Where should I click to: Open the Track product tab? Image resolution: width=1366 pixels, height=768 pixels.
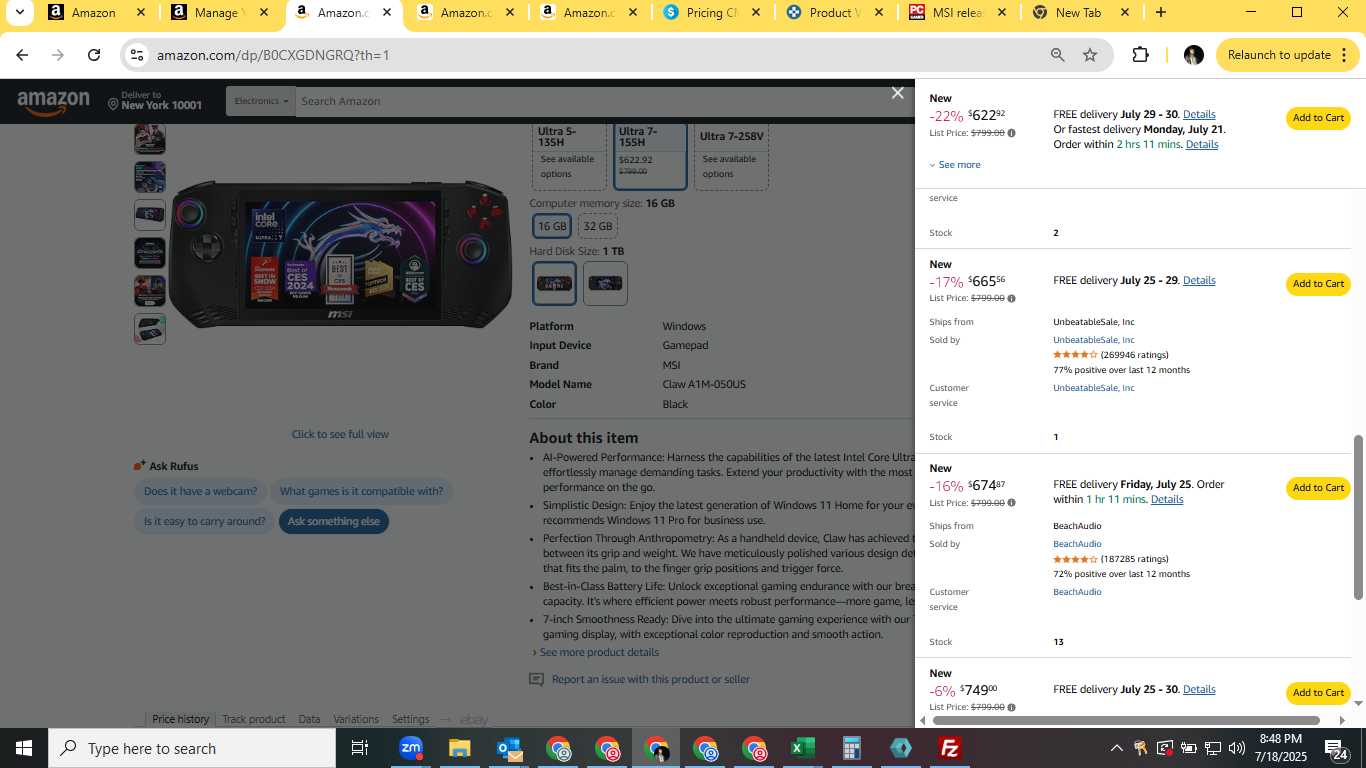coord(254,719)
